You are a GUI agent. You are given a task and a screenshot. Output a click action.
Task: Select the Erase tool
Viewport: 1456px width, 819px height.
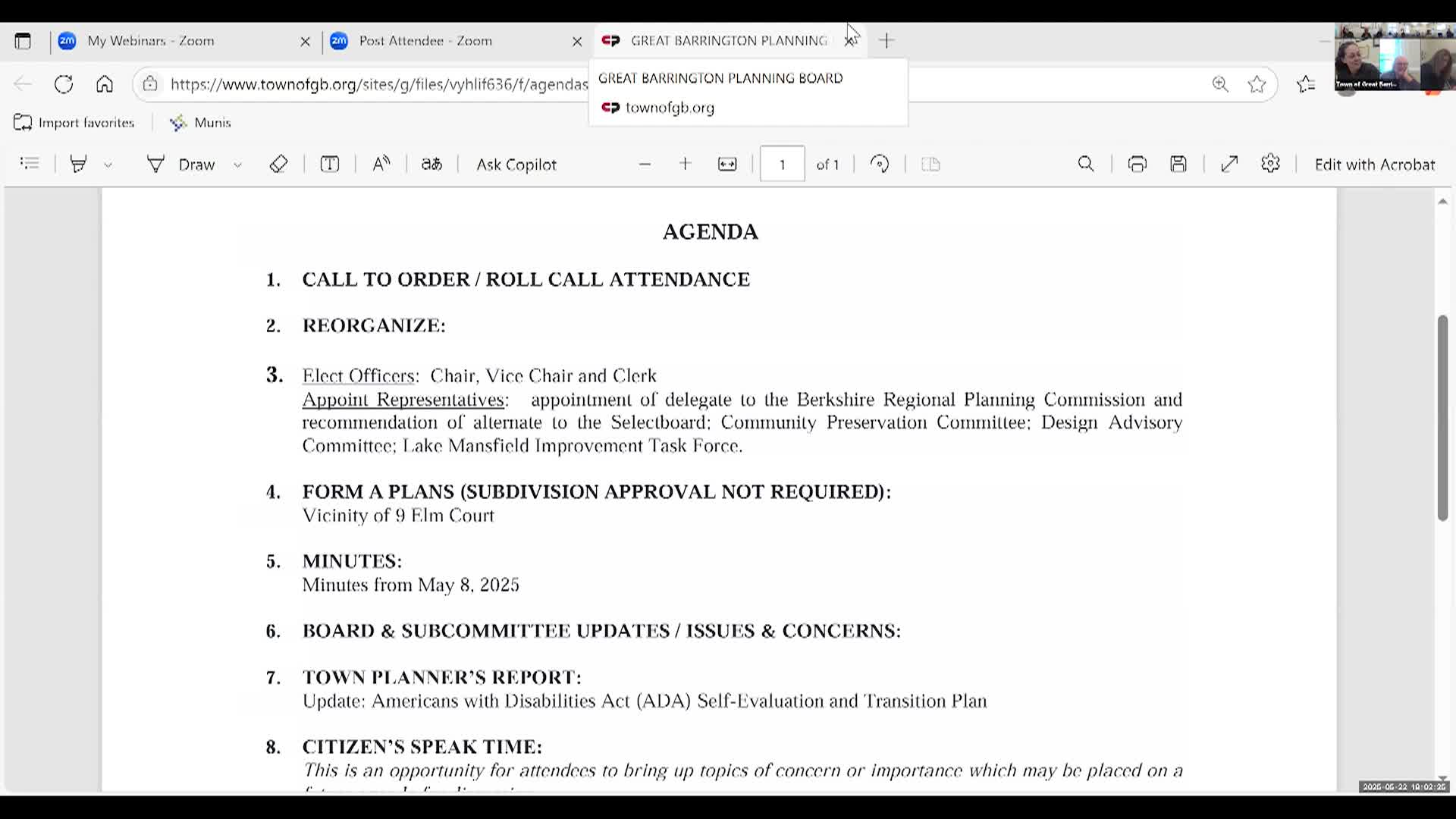point(278,164)
